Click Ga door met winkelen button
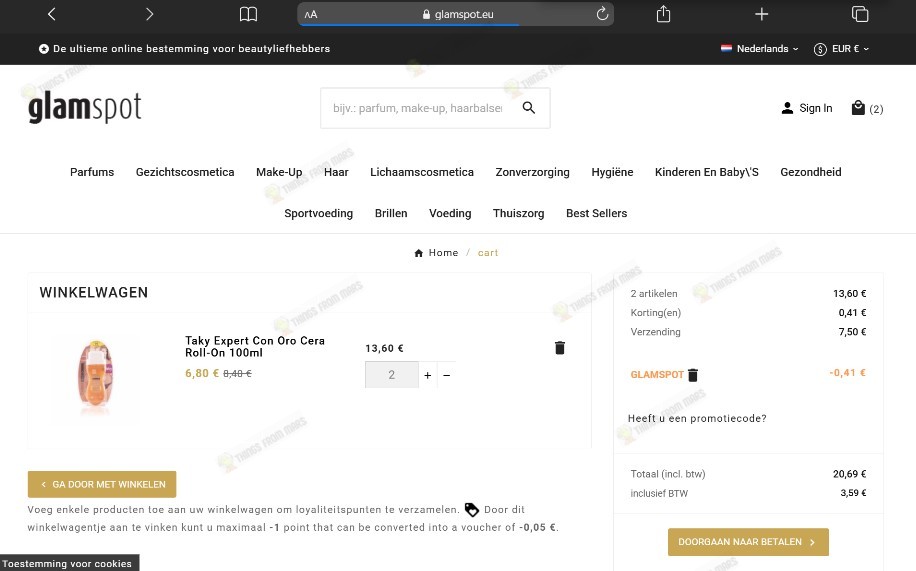Viewport: 916px width, 571px height. (102, 484)
